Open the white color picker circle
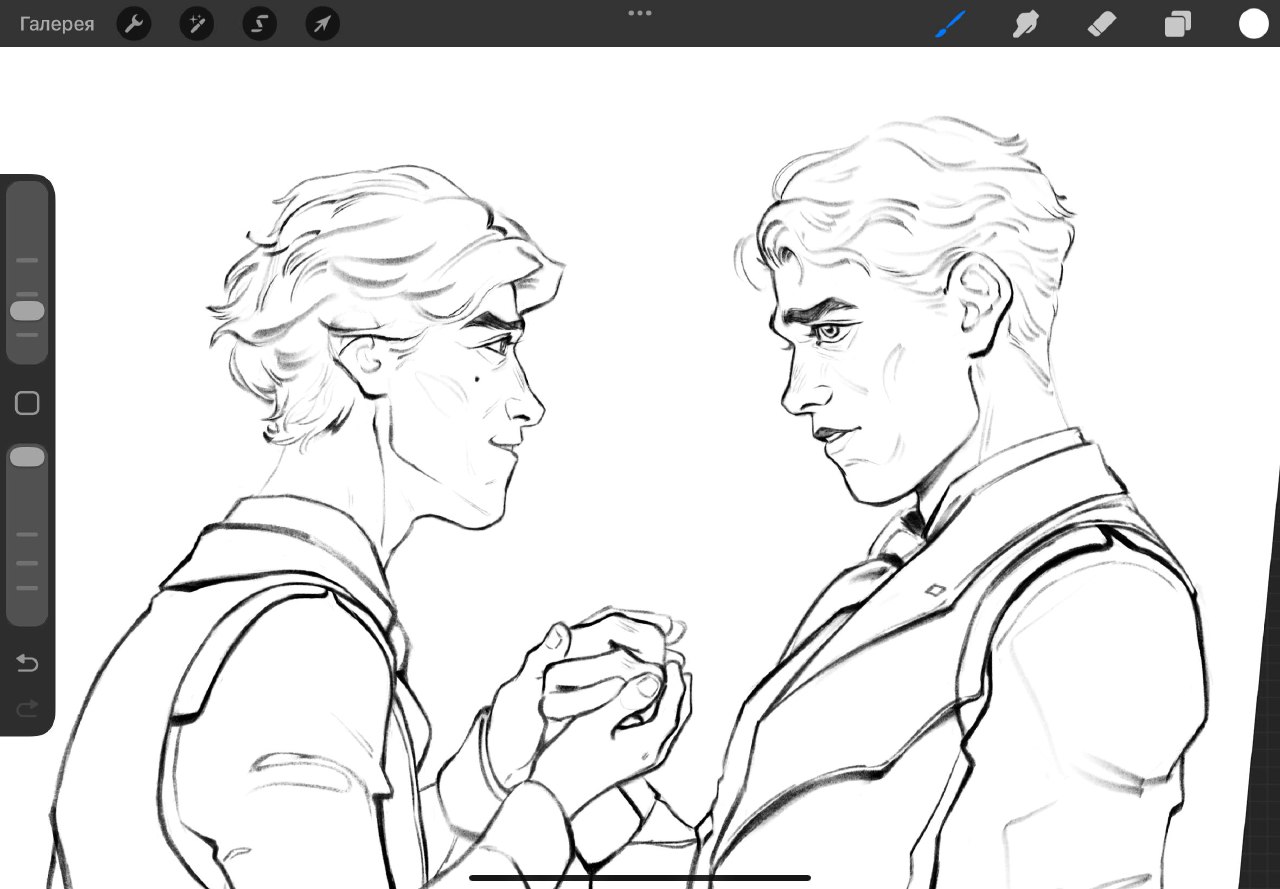Screen dimensions: 1280x889 pyautogui.click(x=1253, y=24)
